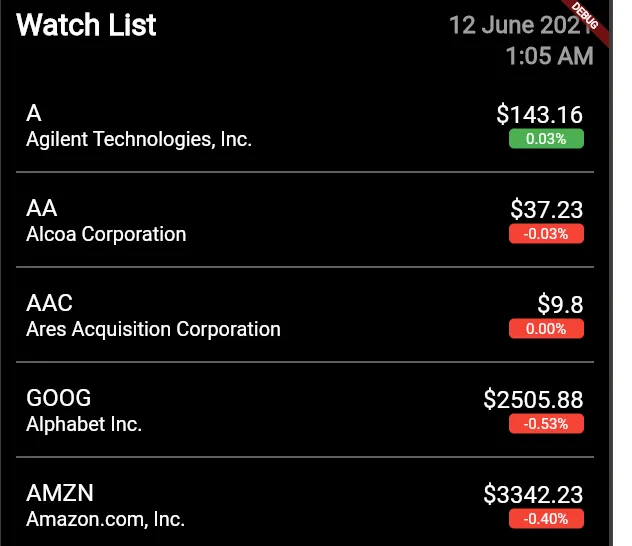Screen dimensions: 632x546
Task: Click the 12 June 2021 date text
Action: (x=520, y=25)
